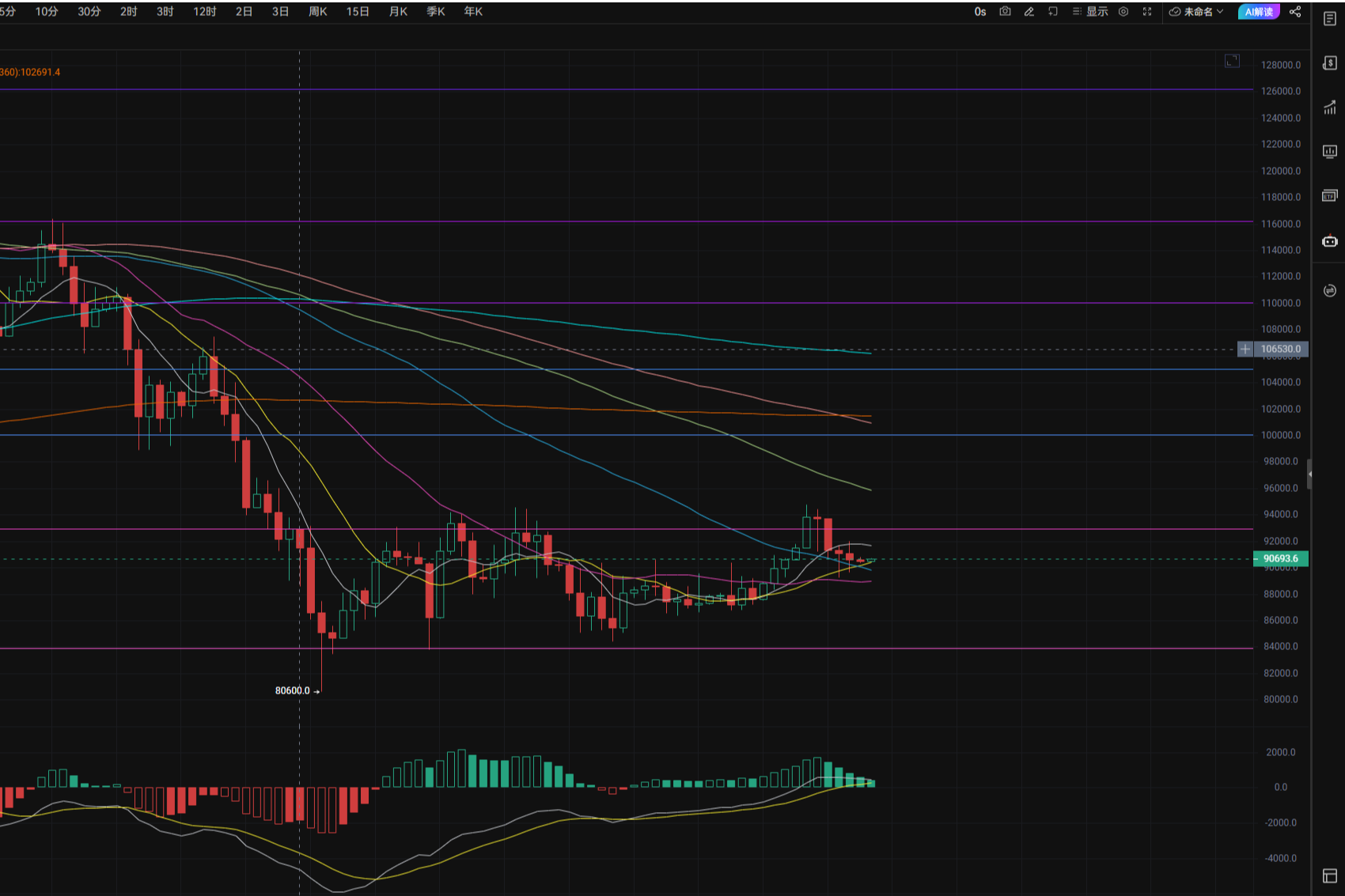
Task: Open the robot assistant in right sidebar
Action: click(x=1330, y=241)
